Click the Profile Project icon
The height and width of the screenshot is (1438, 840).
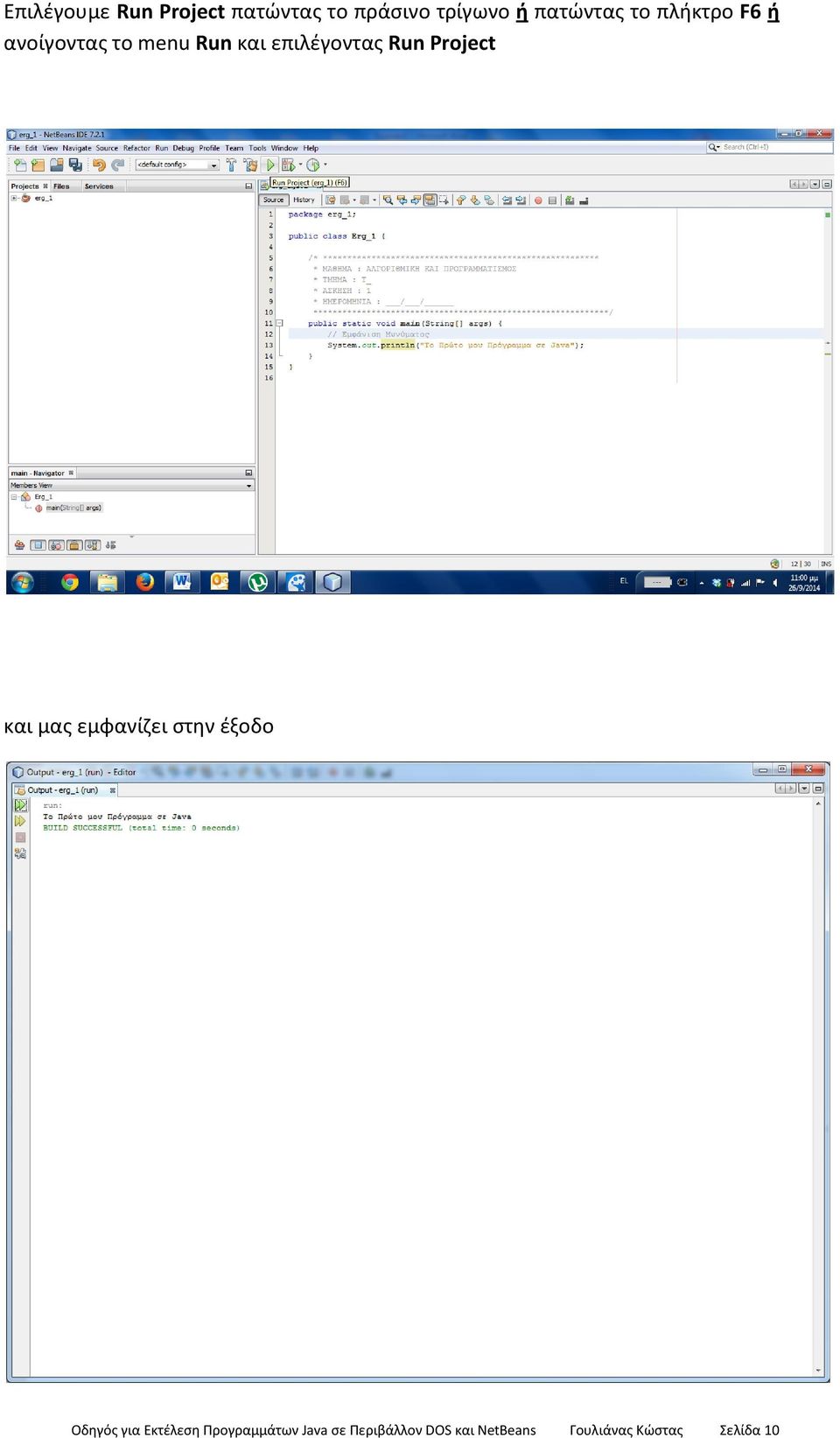click(312, 165)
